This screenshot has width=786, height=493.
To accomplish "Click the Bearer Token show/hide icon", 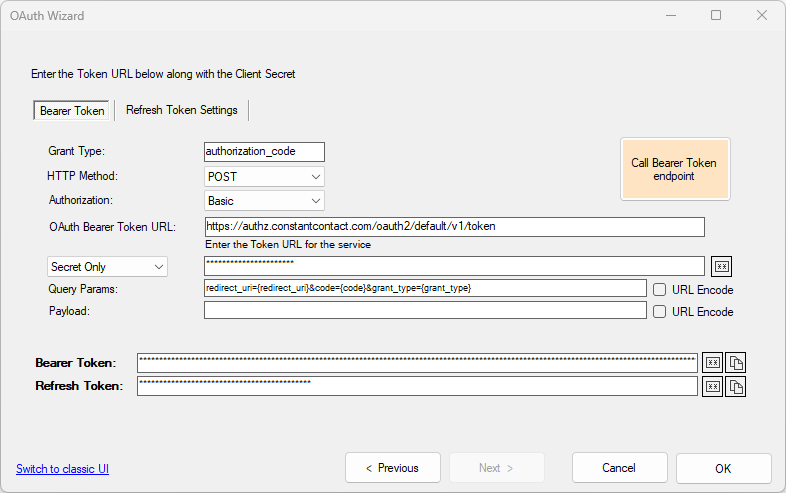I will coord(713,362).
